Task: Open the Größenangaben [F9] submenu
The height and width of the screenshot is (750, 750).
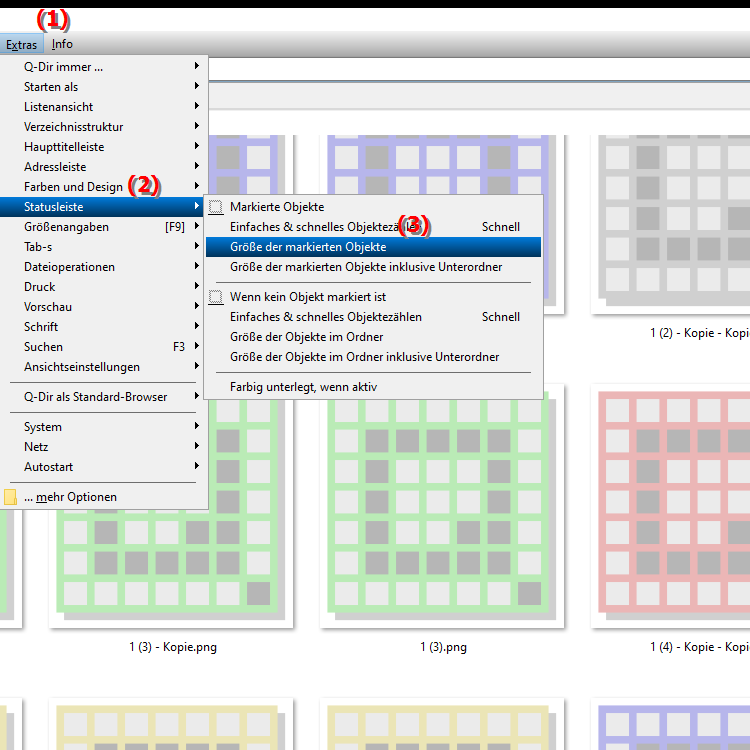Action: coord(104,227)
